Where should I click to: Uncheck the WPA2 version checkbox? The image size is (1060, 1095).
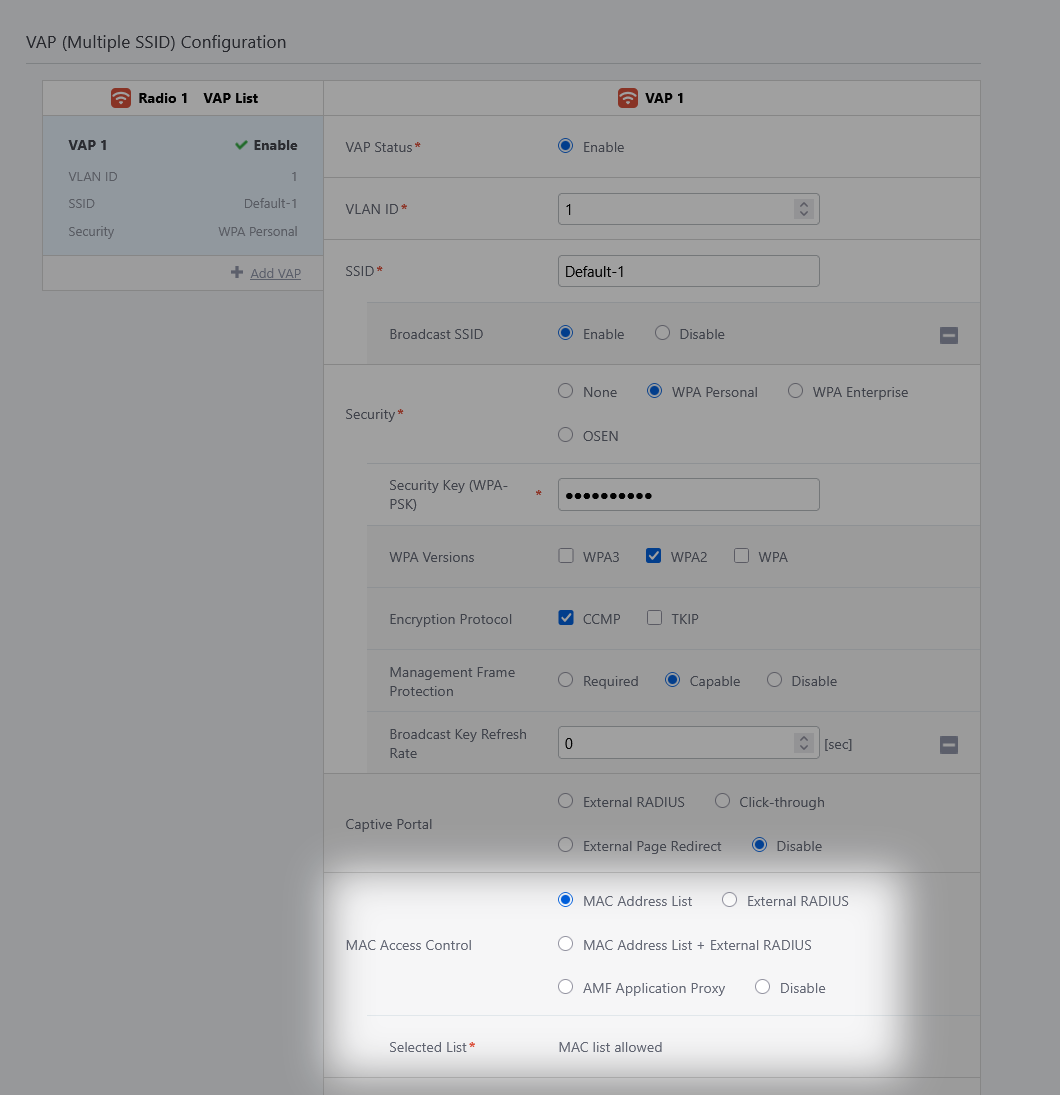tap(654, 556)
